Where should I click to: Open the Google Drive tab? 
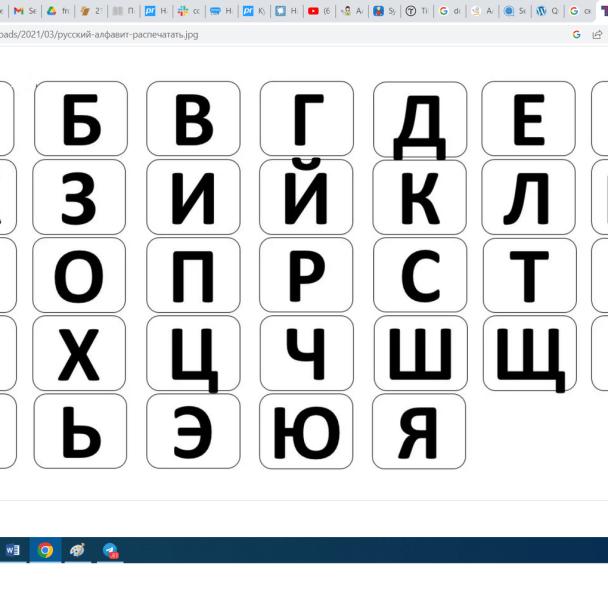point(56,11)
